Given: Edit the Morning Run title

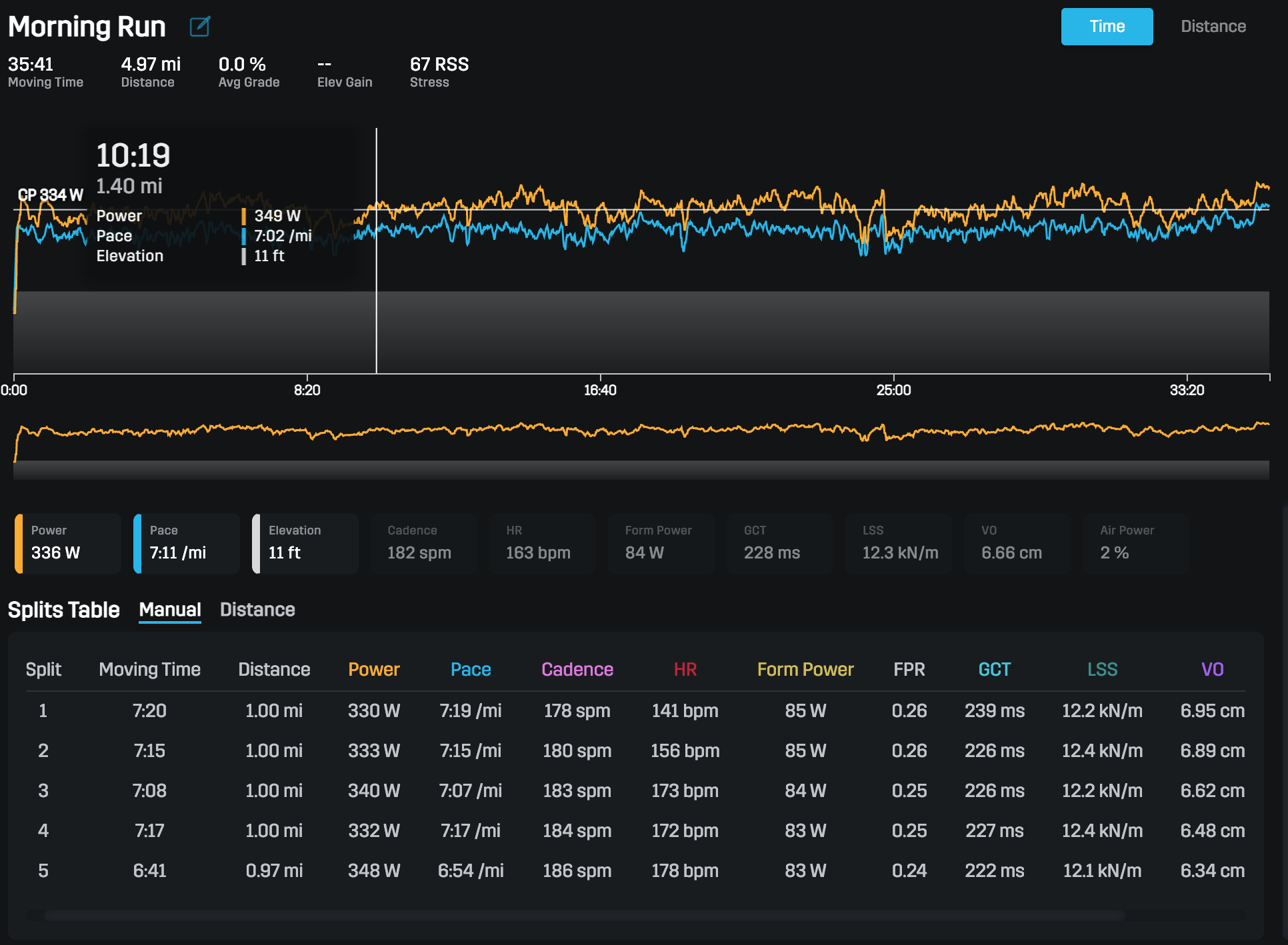Looking at the screenshot, I should pyautogui.click(x=199, y=27).
